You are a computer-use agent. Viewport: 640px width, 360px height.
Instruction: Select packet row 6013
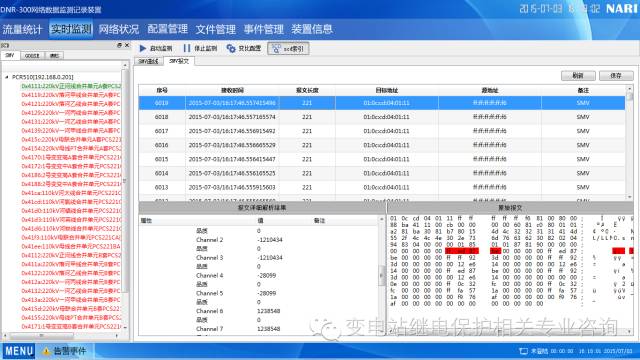[382, 187]
